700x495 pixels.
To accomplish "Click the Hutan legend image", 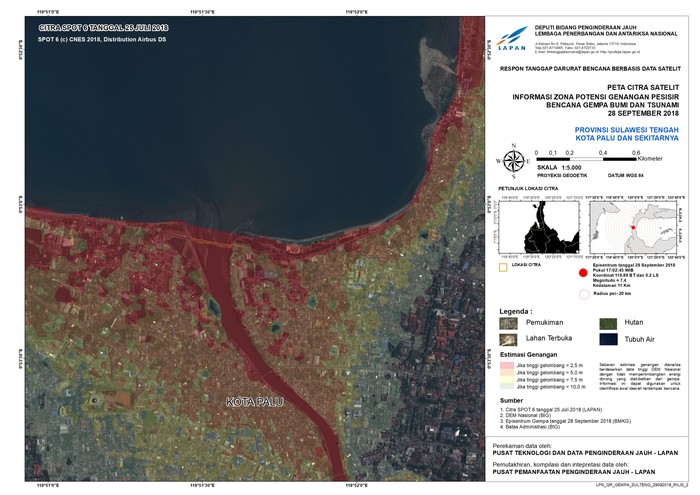I will coord(611,323).
